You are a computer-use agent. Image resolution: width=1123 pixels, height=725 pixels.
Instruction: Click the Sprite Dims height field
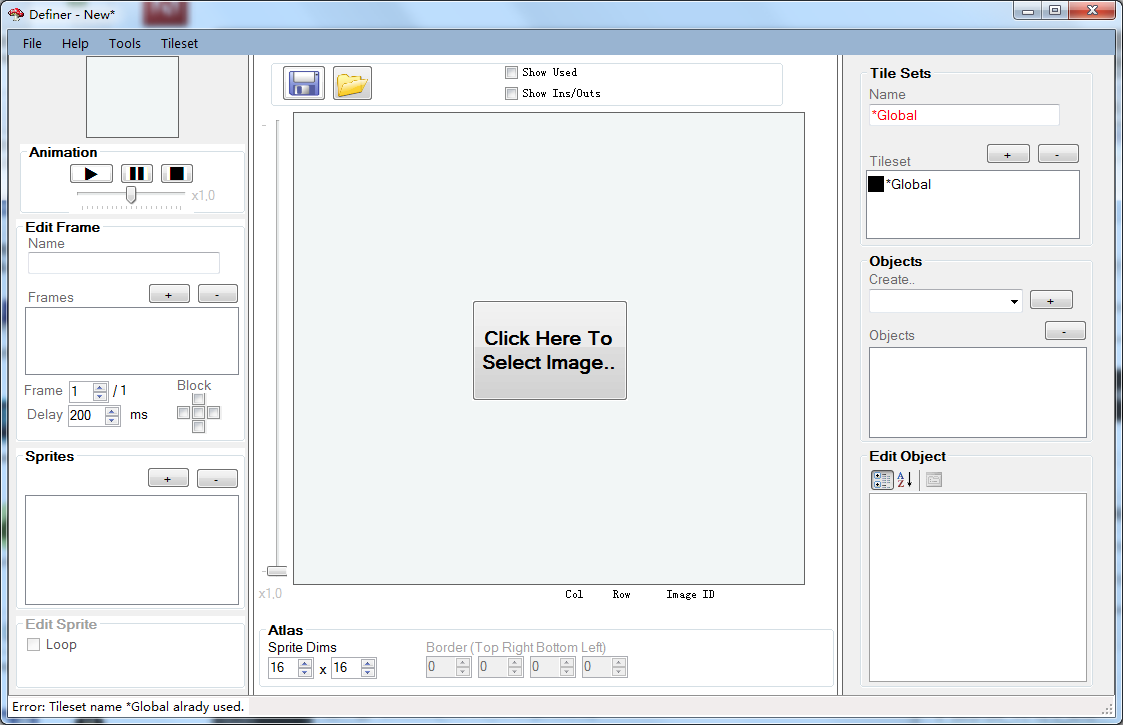tap(346, 668)
